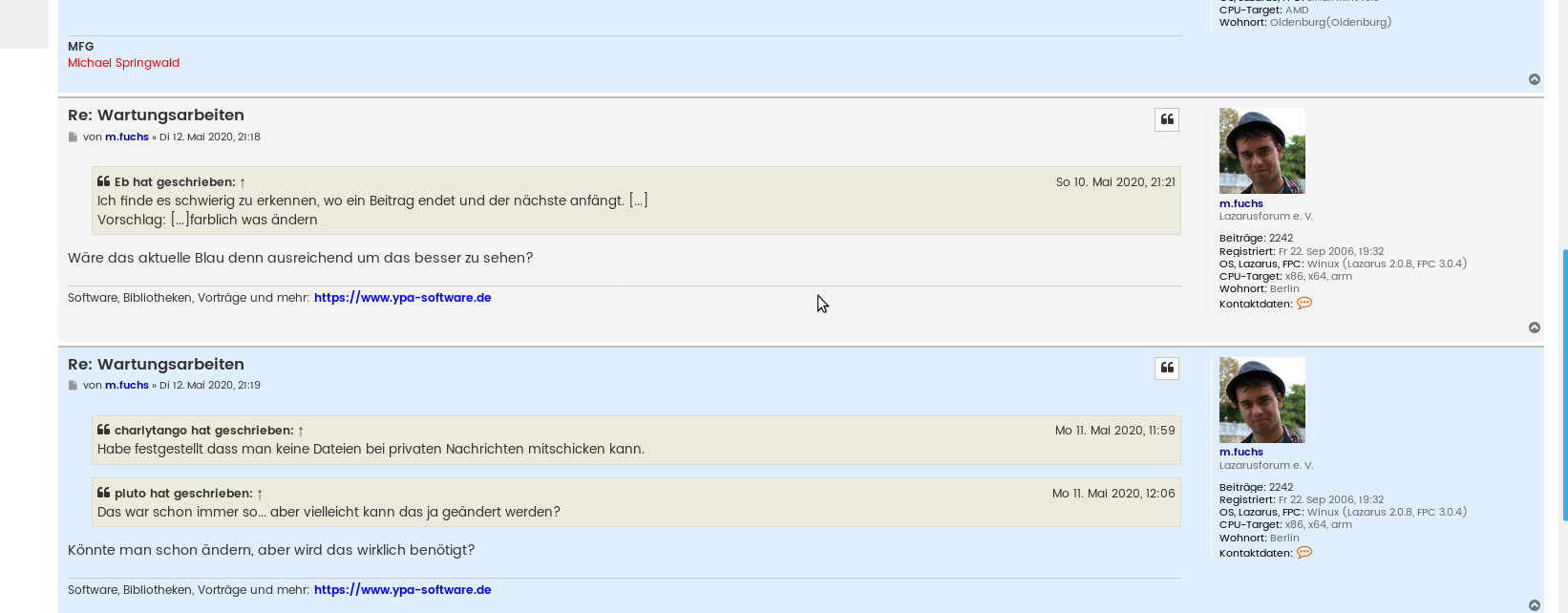Screen dimensions: 1568x613
Task: Open ypa-software.de link in the 21:19 signature
Action: pos(402,590)
